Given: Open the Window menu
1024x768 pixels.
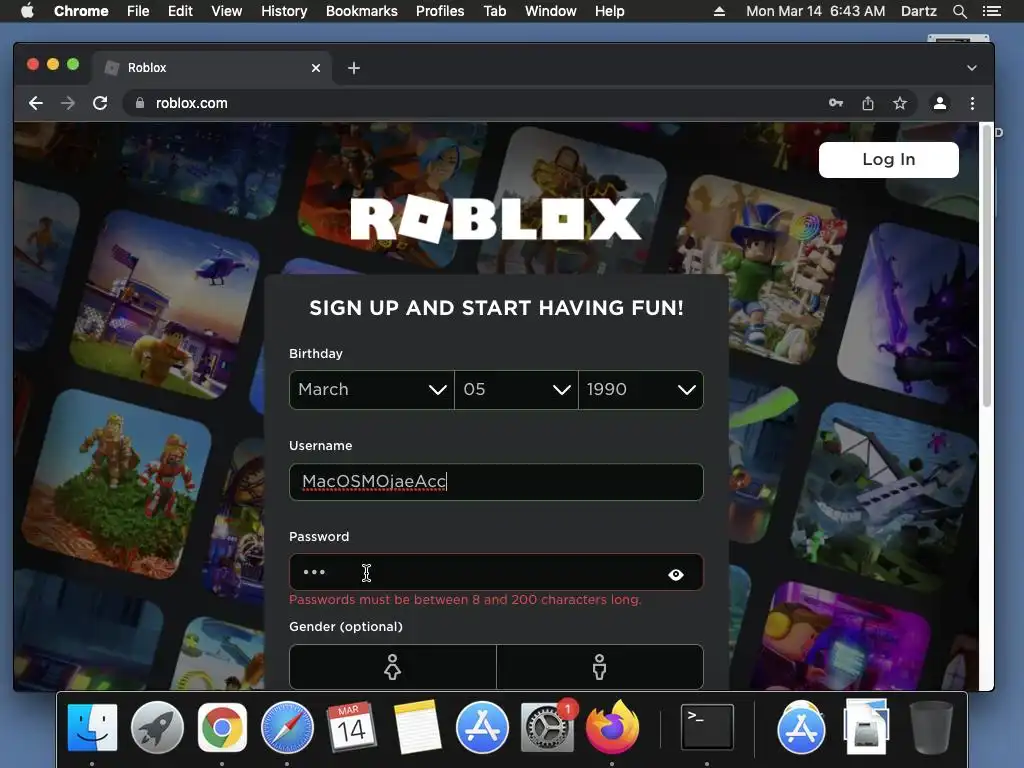Looking at the screenshot, I should [x=551, y=11].
